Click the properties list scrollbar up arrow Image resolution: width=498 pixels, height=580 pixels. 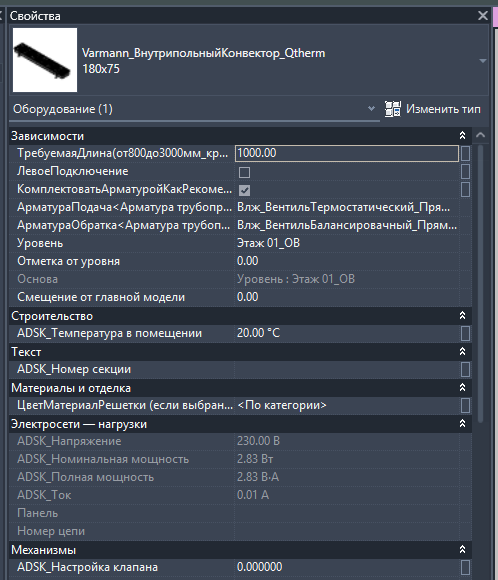click(480, 135)
